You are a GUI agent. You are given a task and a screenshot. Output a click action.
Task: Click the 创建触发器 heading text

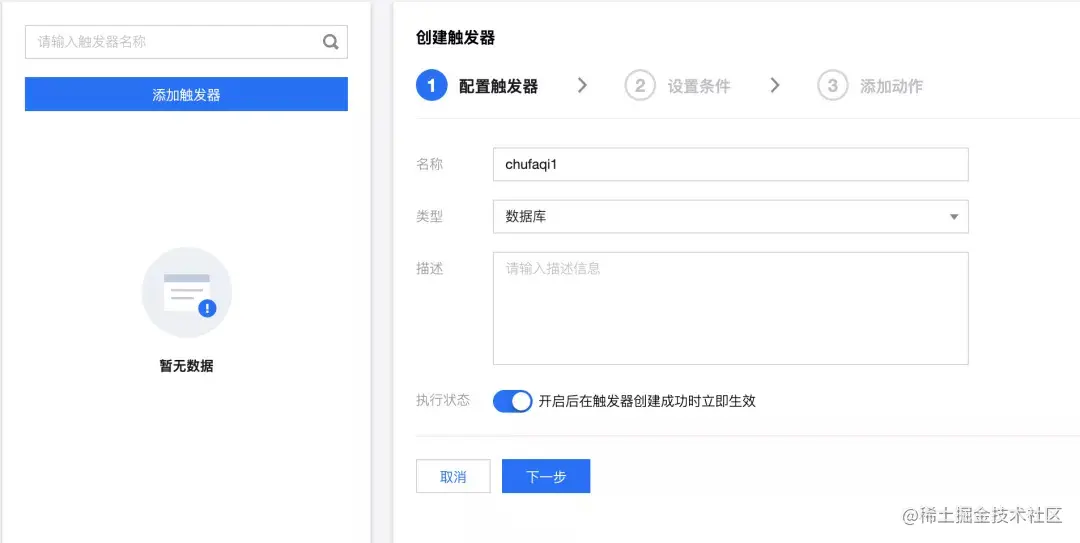point(455,38)
